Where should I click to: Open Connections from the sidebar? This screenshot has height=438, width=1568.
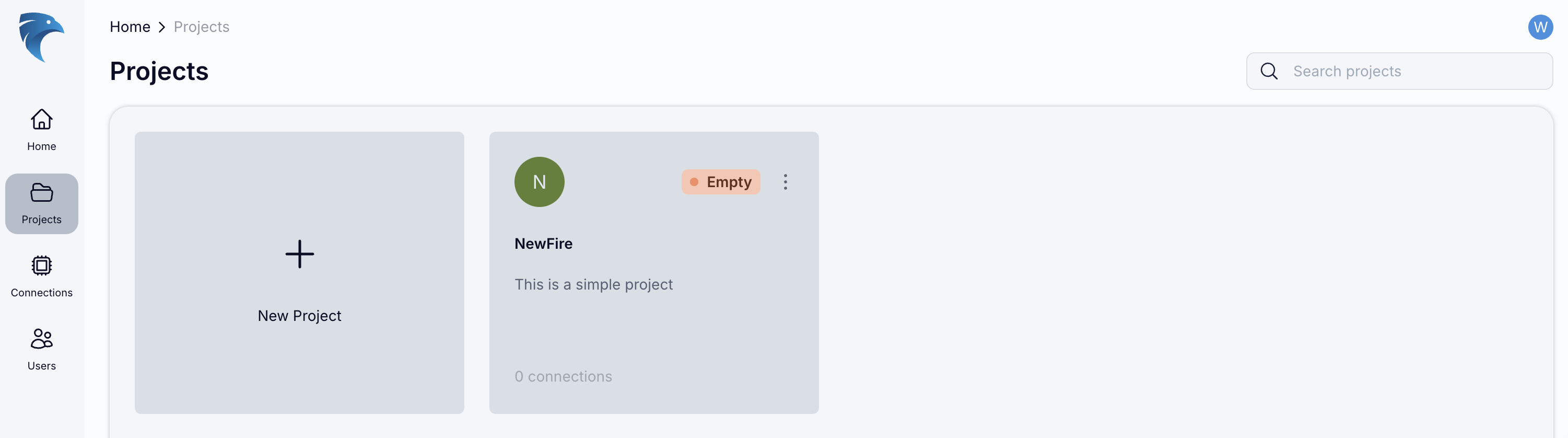point(41,266)
